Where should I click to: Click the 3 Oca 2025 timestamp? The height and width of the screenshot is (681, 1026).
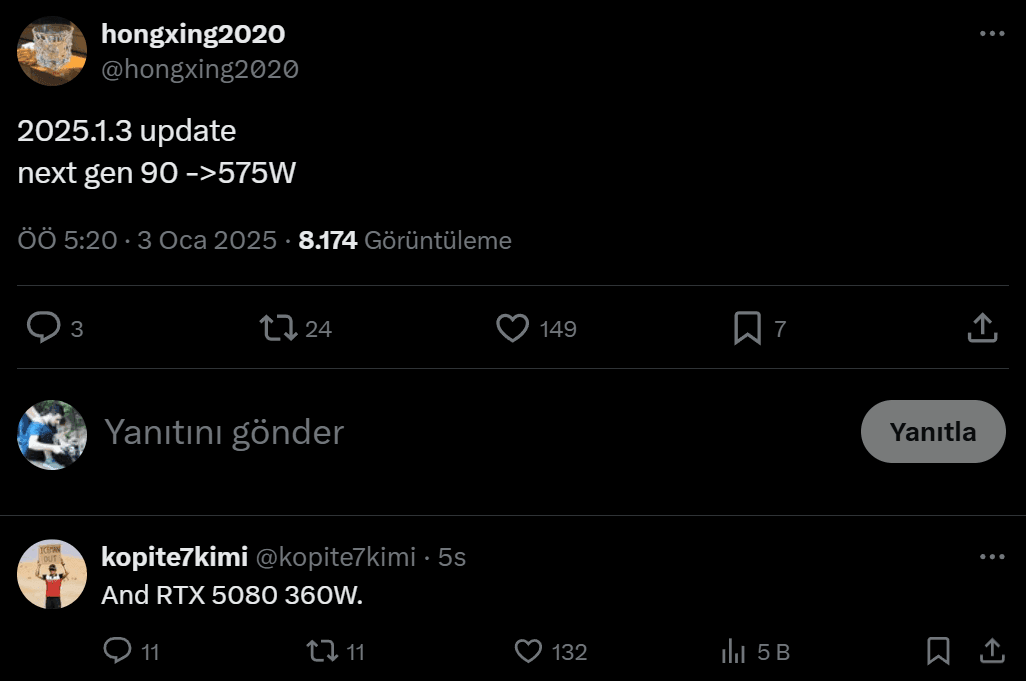(206, 241)
